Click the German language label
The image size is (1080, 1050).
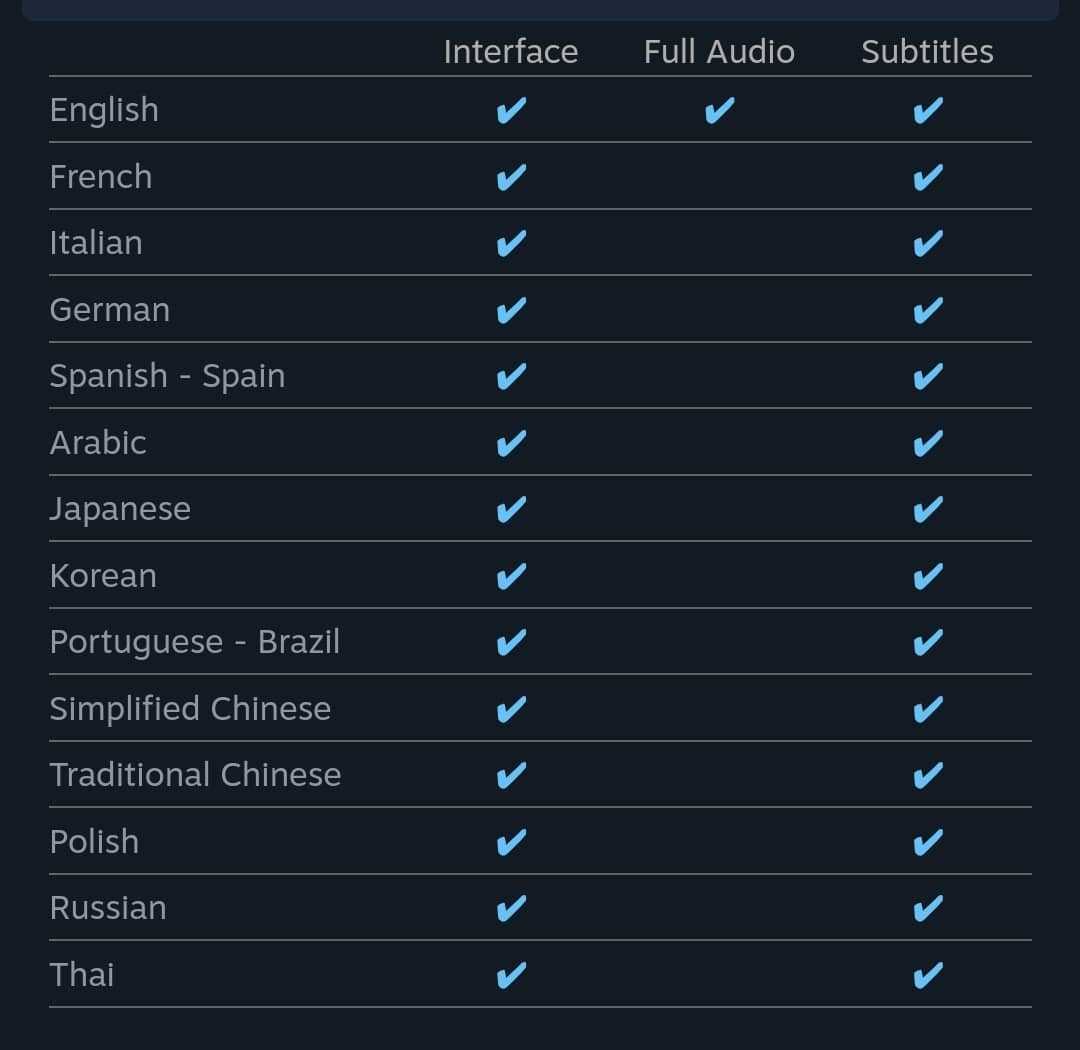click(x=110, y=310)
